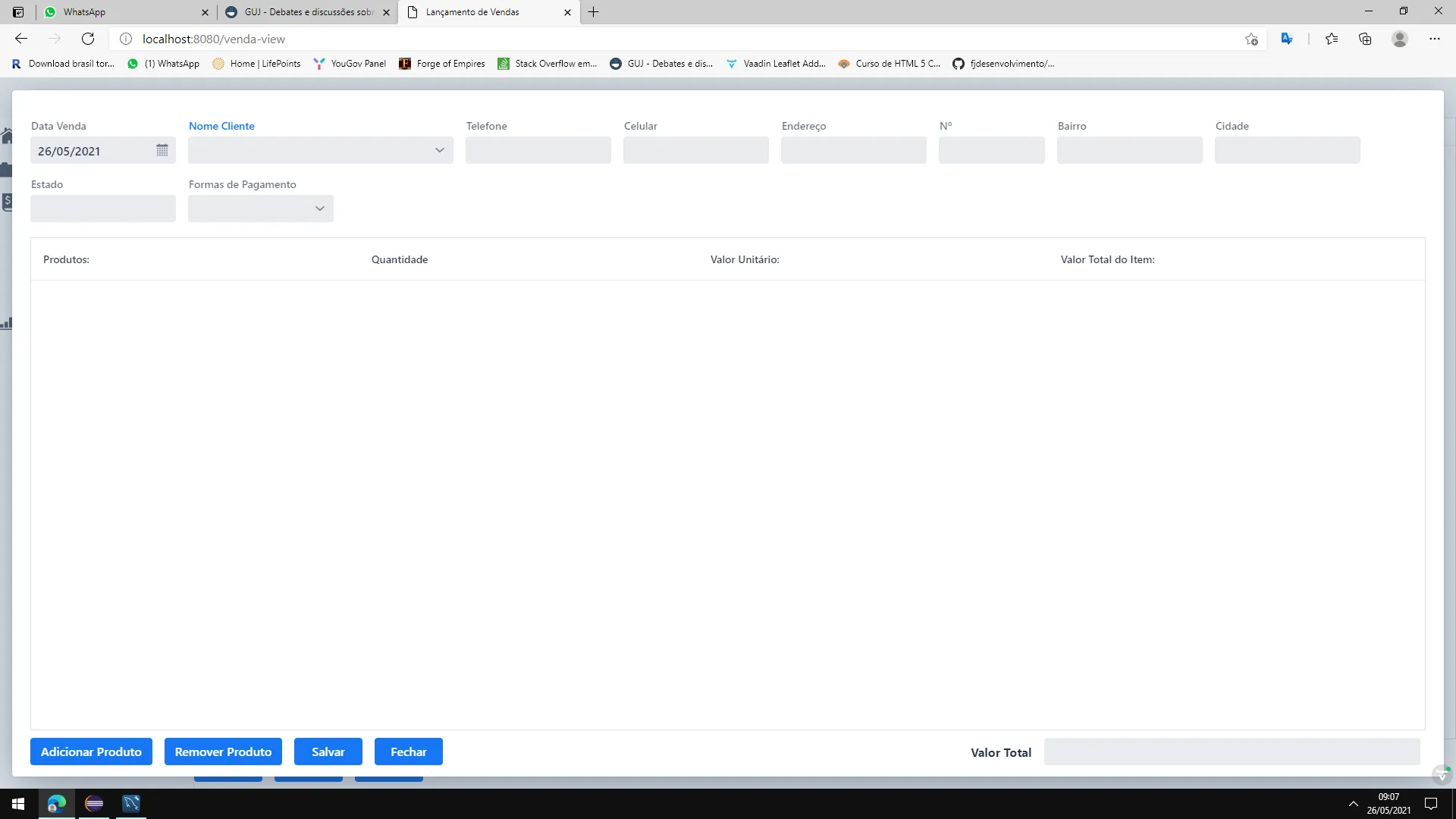Expand Formas de Pagamento dropdown
Screen dimensions: 1456x819
(319, 209)
